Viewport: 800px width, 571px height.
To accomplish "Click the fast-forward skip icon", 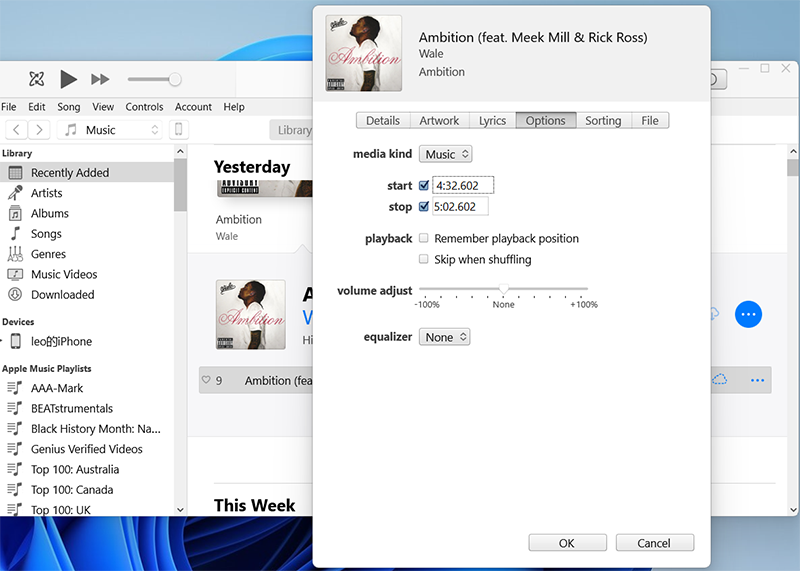I will (x=100, y=79).
